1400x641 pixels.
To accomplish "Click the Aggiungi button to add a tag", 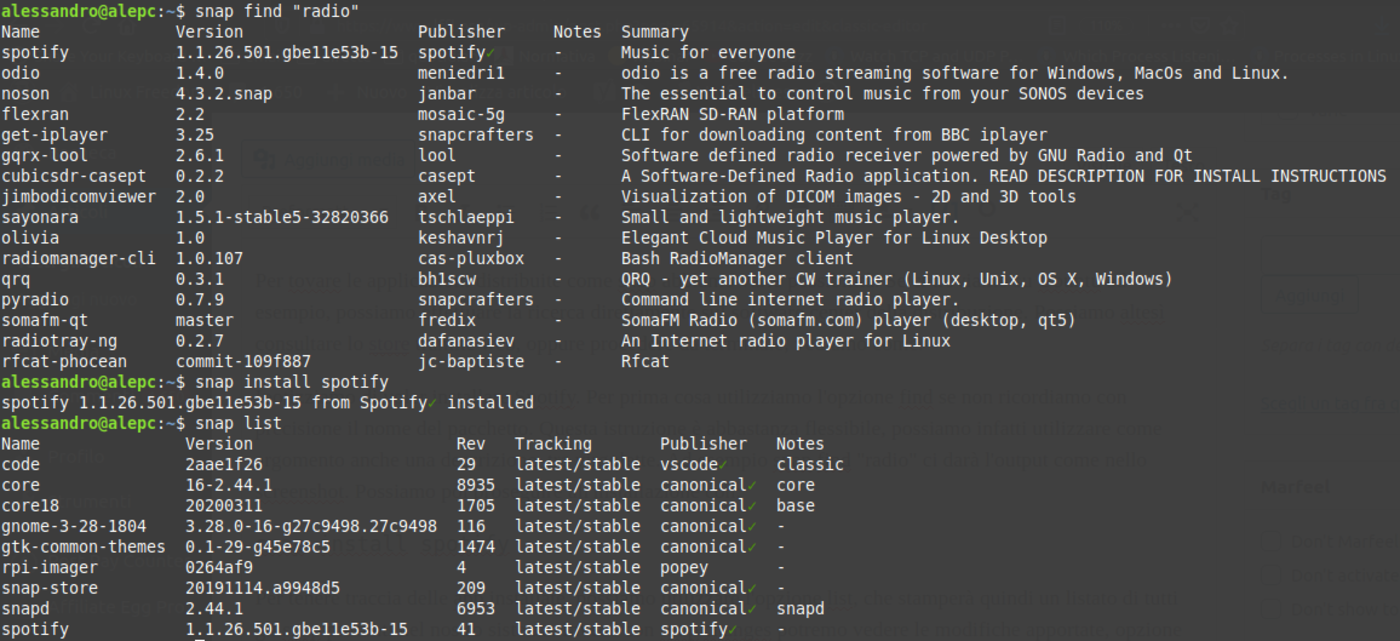I will [1308, 294].
